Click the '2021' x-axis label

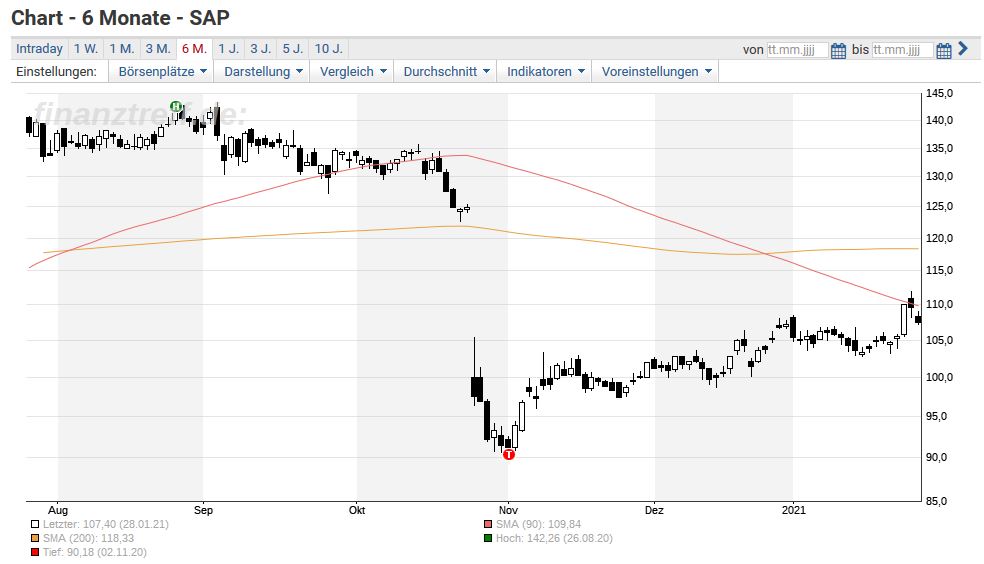(x=793, y=510)
